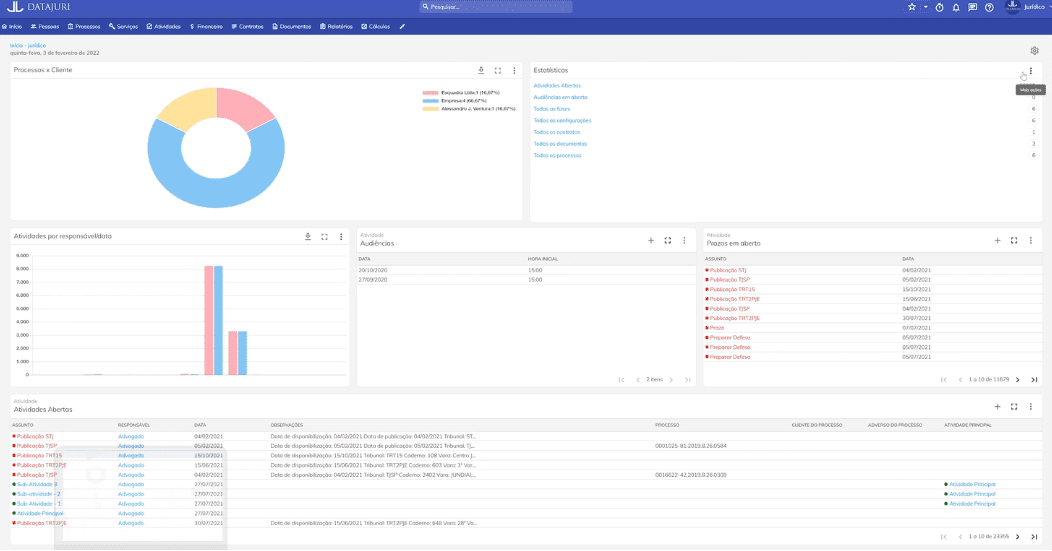Click the Atividades Abertas statistics link

pos(557,85)
